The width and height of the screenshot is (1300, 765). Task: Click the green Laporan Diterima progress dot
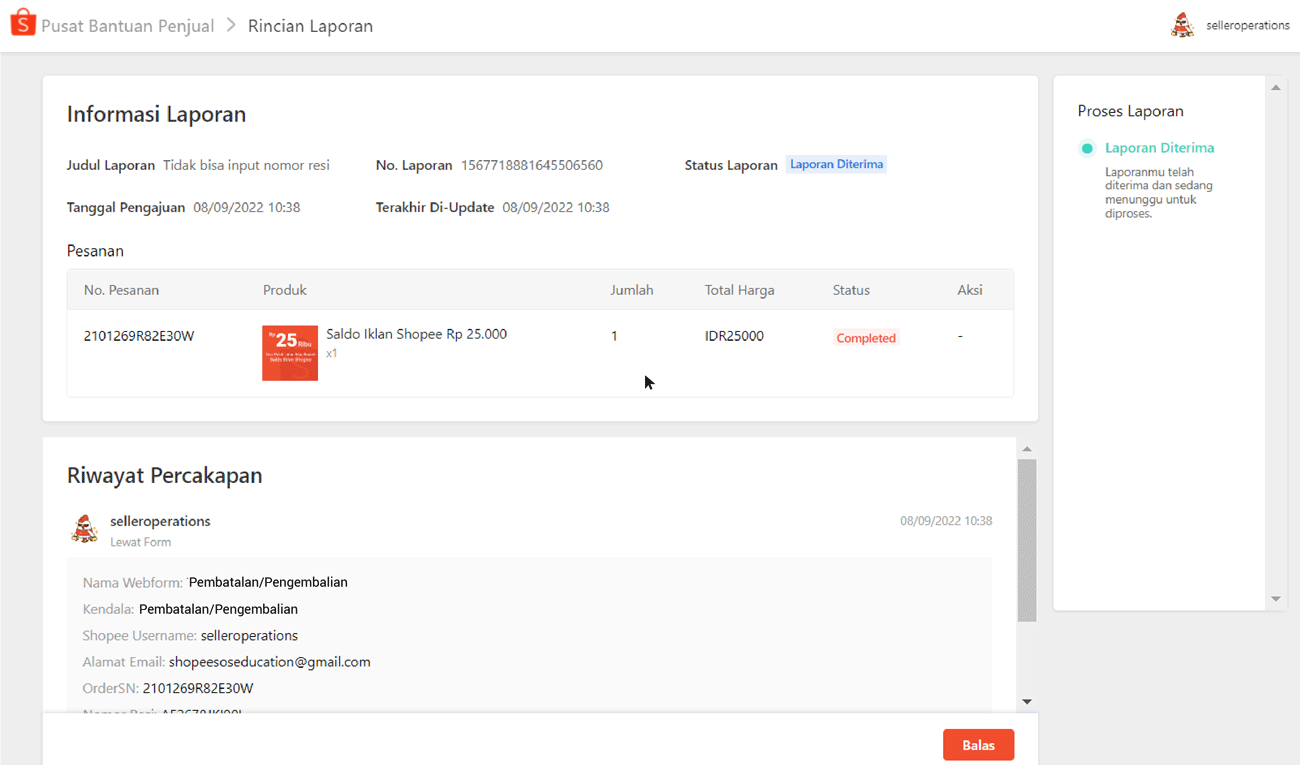pos(1087,149)
